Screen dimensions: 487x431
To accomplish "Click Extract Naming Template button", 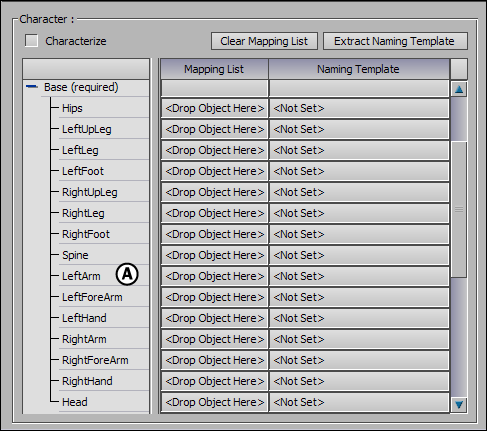I will (x=395, y=41).
